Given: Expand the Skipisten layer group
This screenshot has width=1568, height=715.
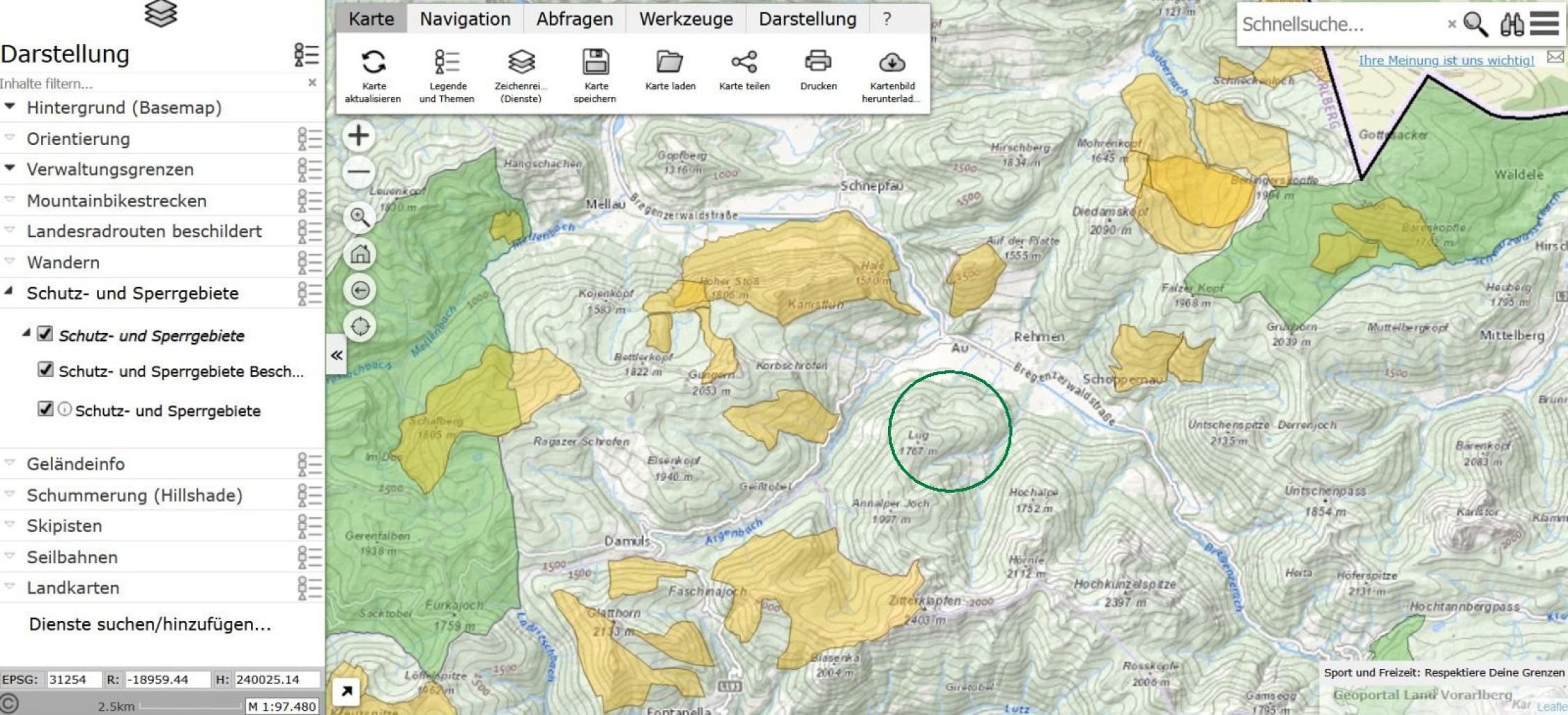Looking at the screenshot, I should coord(10,525).
